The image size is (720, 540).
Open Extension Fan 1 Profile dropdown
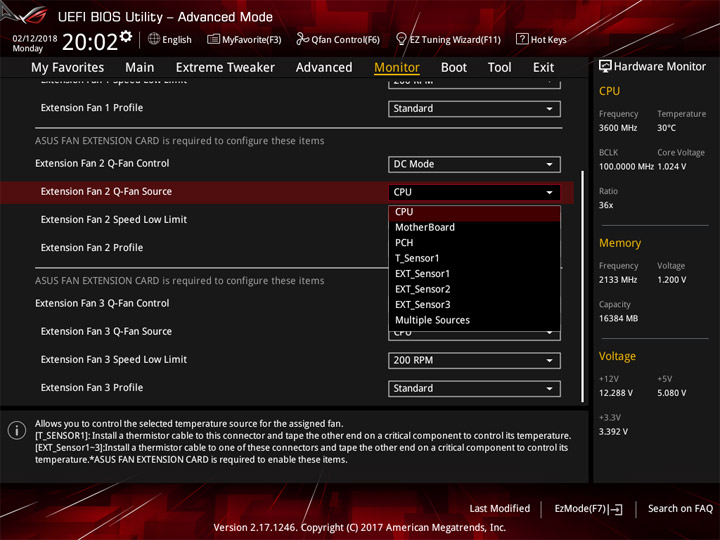click(474, 109)
